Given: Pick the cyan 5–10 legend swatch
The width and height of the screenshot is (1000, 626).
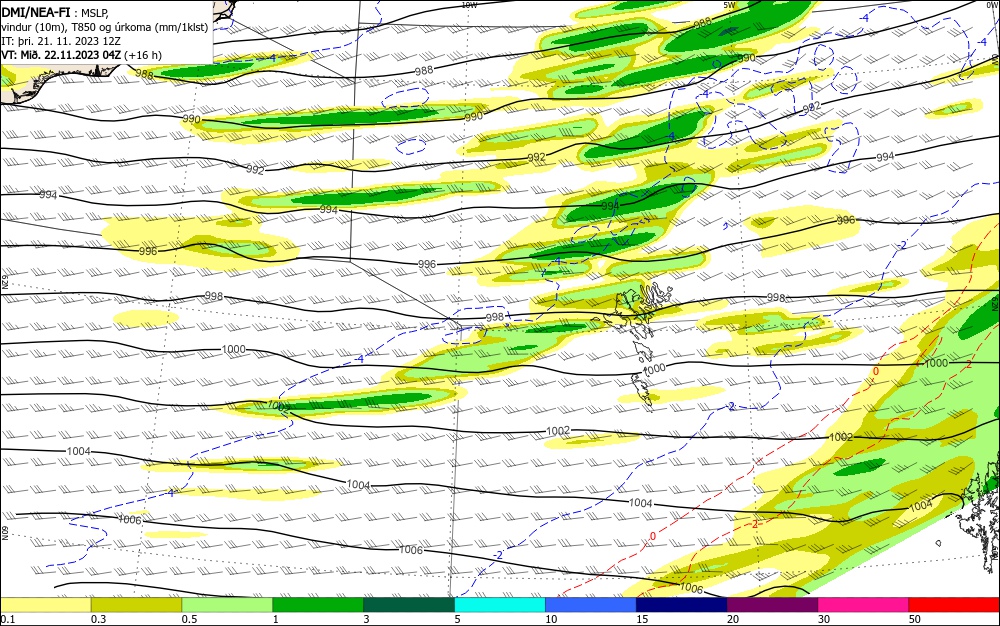Looking at the screenshot, I should click(x=500, y=605).
